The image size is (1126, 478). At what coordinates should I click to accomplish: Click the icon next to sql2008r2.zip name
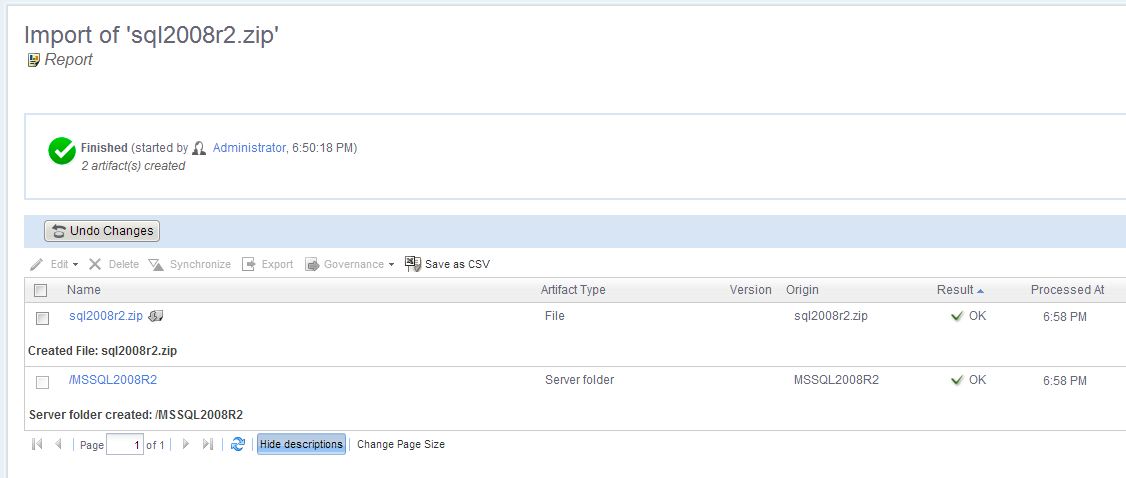point(156,317)
